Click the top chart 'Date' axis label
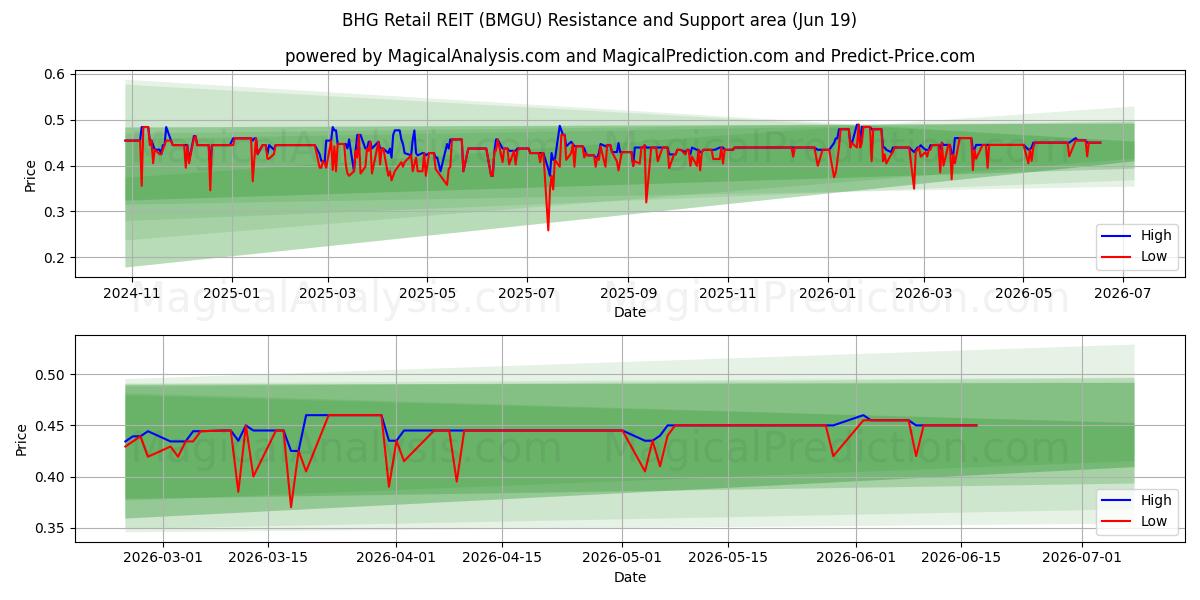This screenshot has width=1200, height=600. [x=630, y=312]
